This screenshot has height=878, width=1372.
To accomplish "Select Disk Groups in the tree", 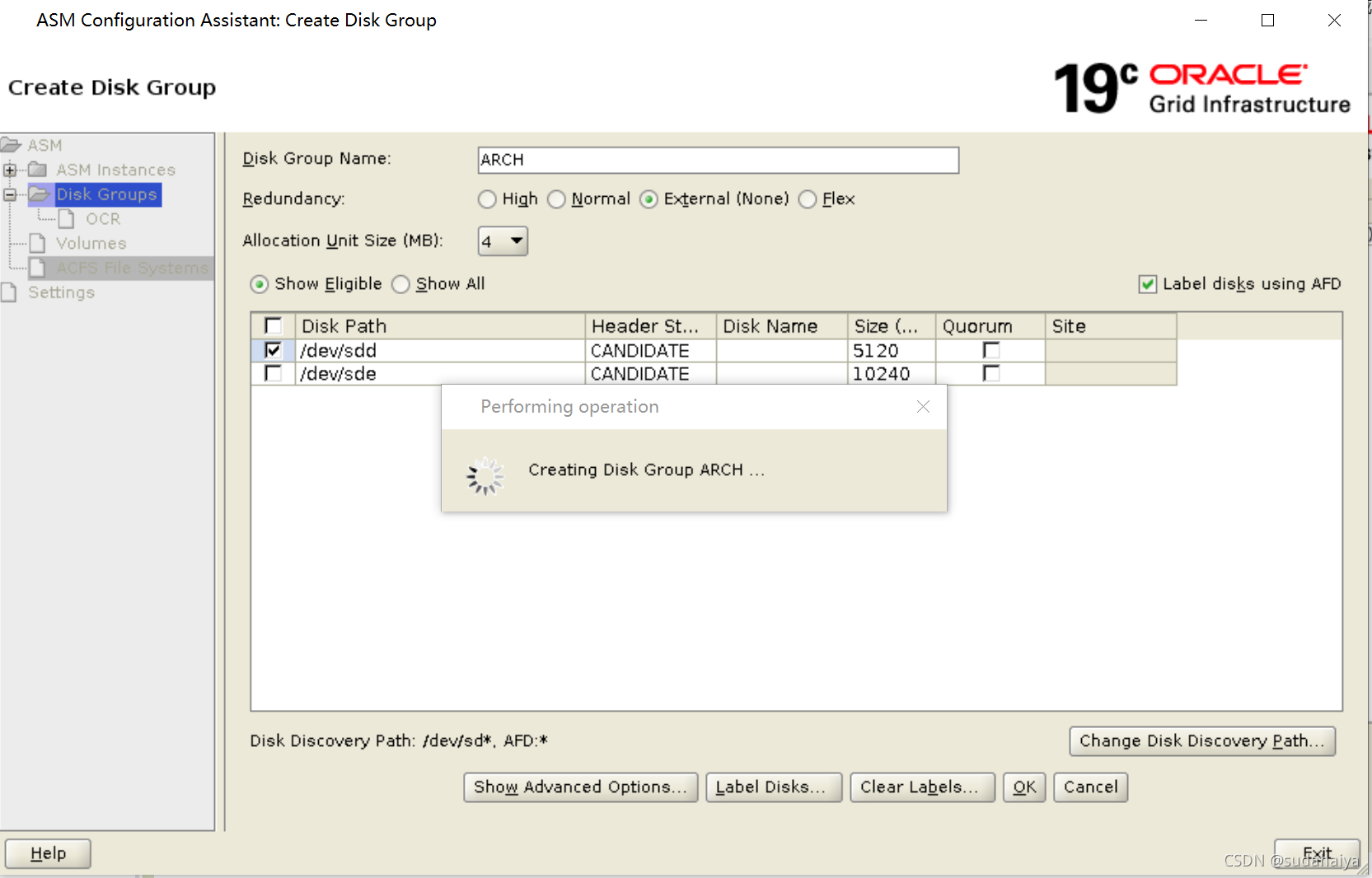I will coord(107,194).
